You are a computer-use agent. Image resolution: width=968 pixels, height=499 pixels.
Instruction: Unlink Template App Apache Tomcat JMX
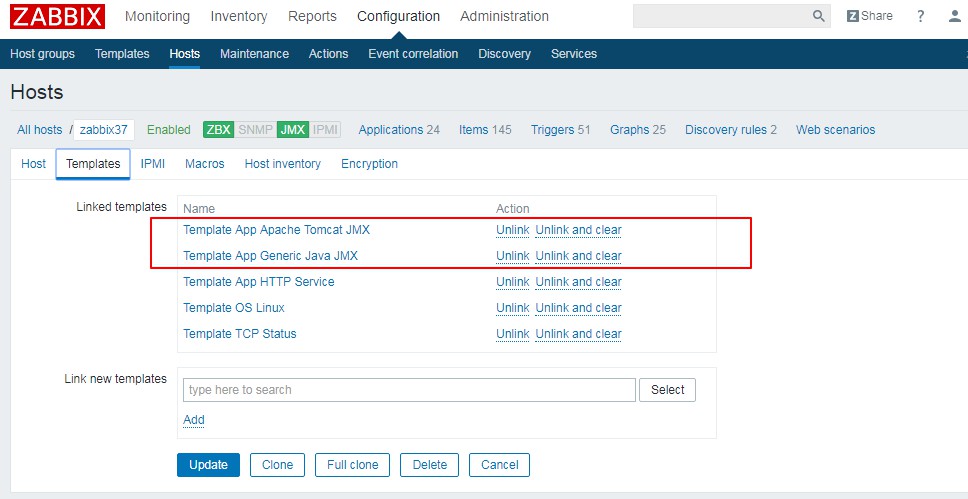[512, 230]
